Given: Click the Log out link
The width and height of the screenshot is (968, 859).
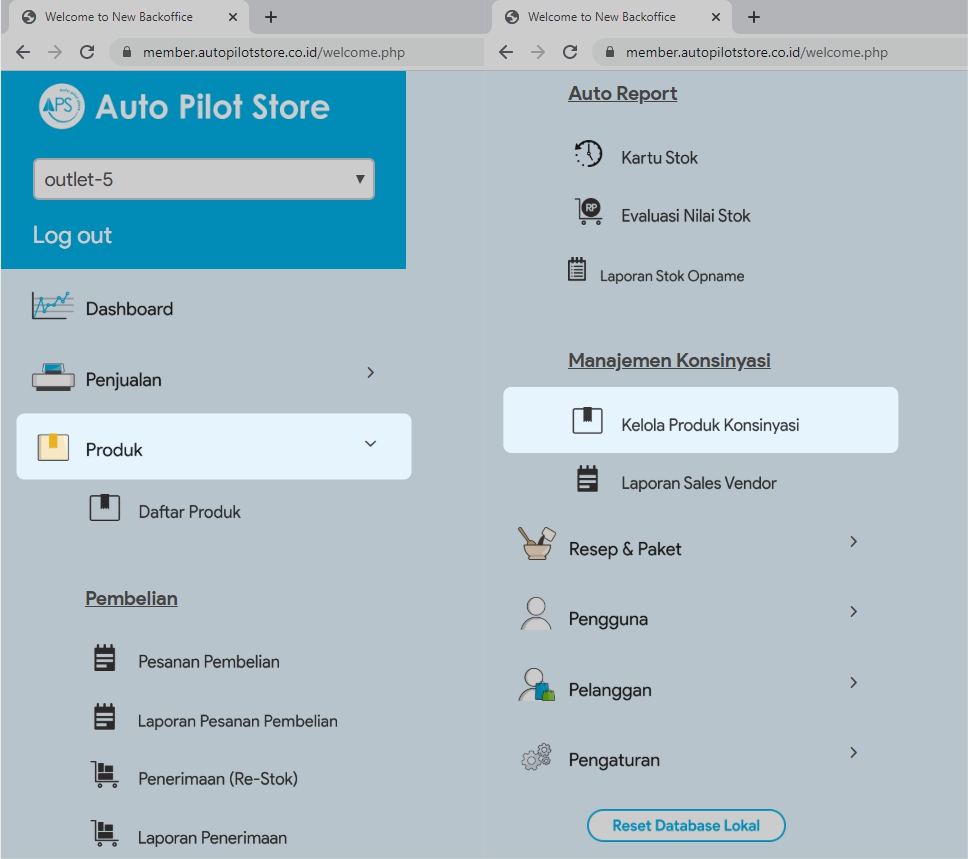Looking at the screenshot, I should pos(72,236).
